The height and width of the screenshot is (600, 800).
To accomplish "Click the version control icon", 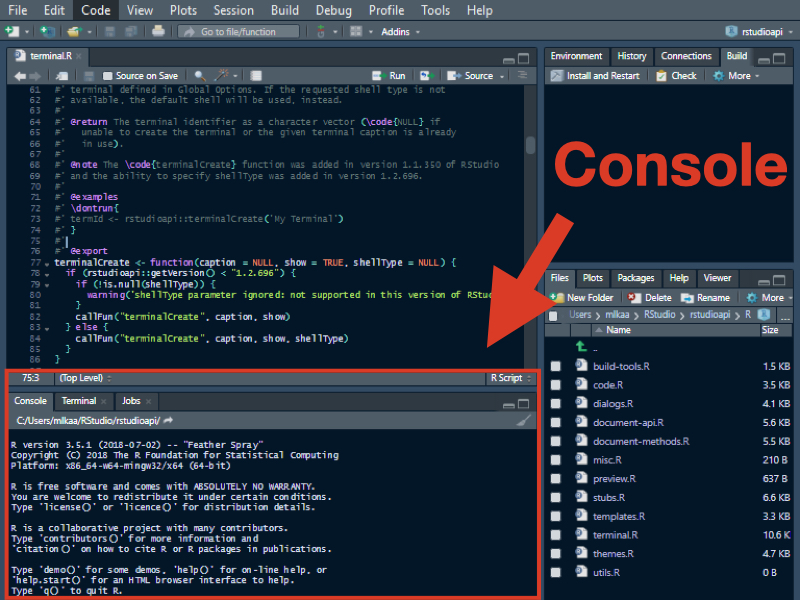I will pyautogui.click(x=321, y=32).
